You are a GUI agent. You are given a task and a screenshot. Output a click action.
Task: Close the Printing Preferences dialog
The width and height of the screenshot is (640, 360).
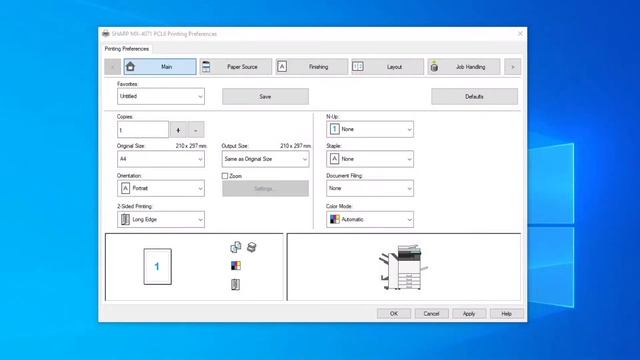click(x=520, y=33)
